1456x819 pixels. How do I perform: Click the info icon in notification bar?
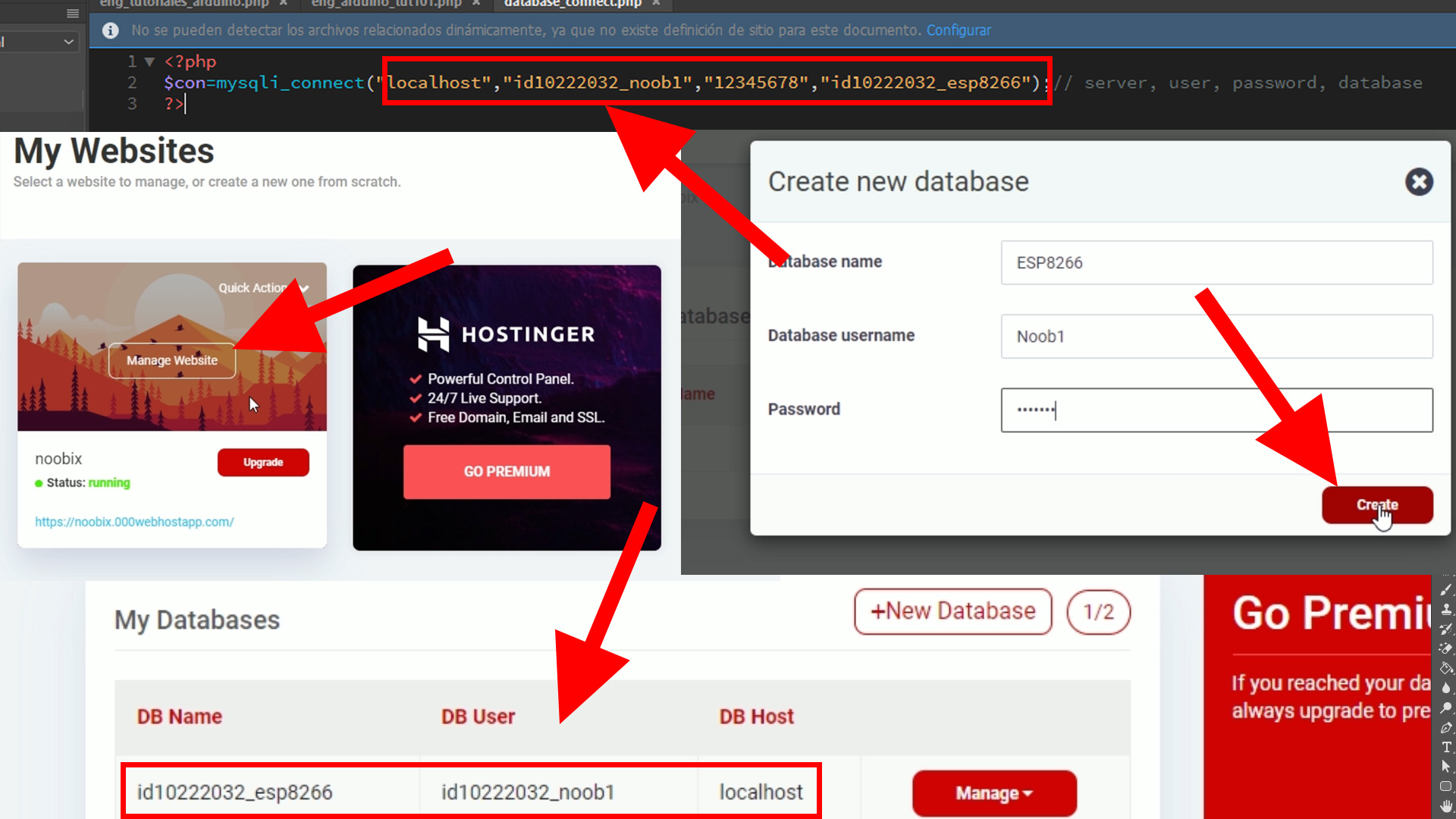(x=111, y=30)
